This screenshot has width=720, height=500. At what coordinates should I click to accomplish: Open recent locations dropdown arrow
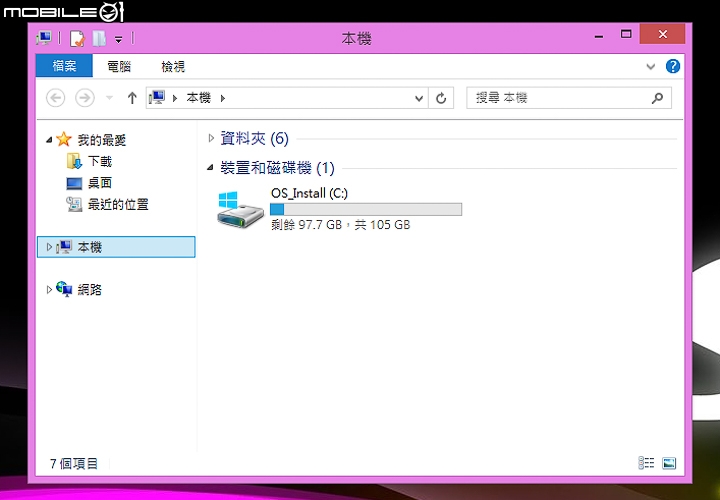click(109, 98)
